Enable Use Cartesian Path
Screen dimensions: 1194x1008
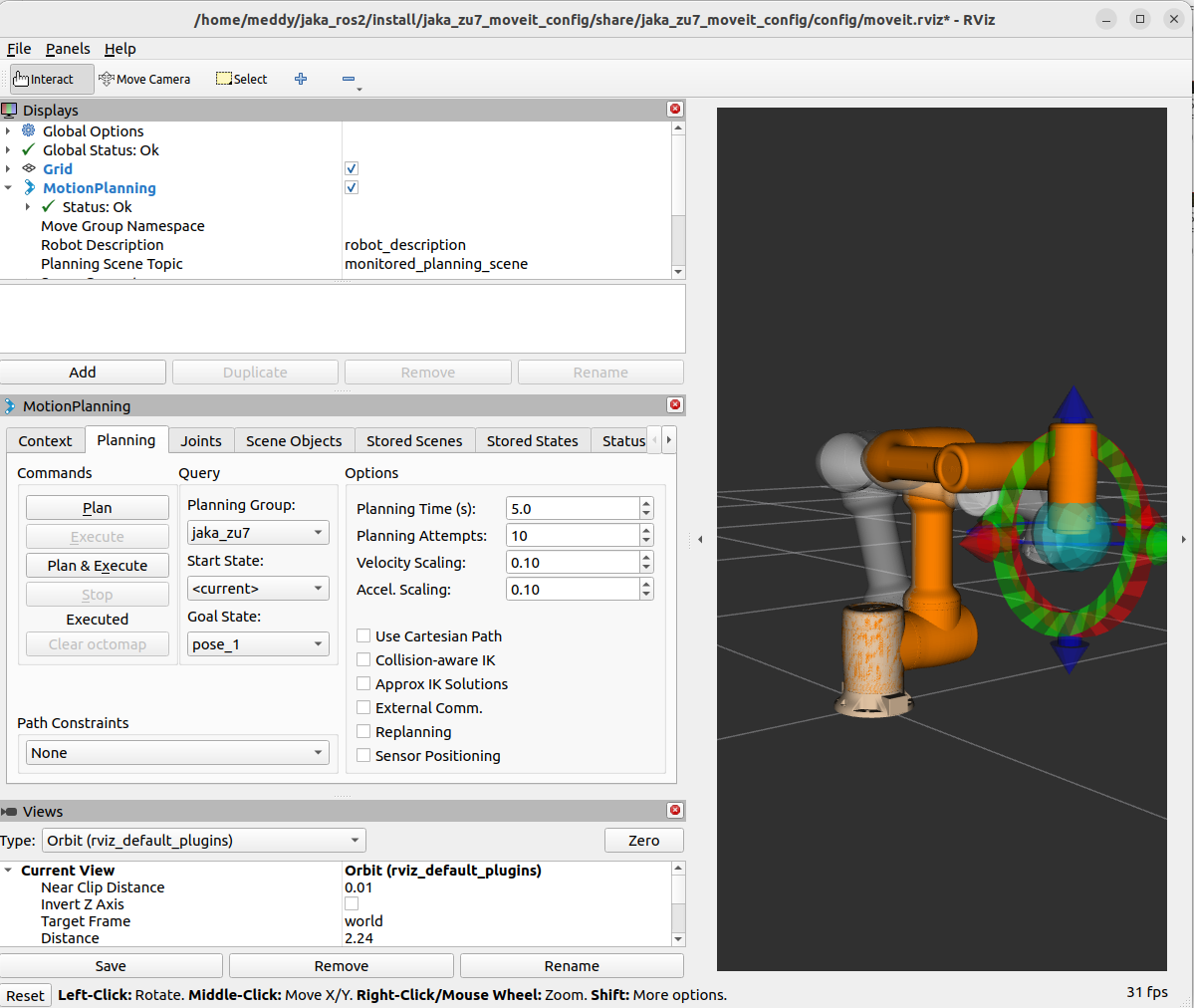[362, 635]
